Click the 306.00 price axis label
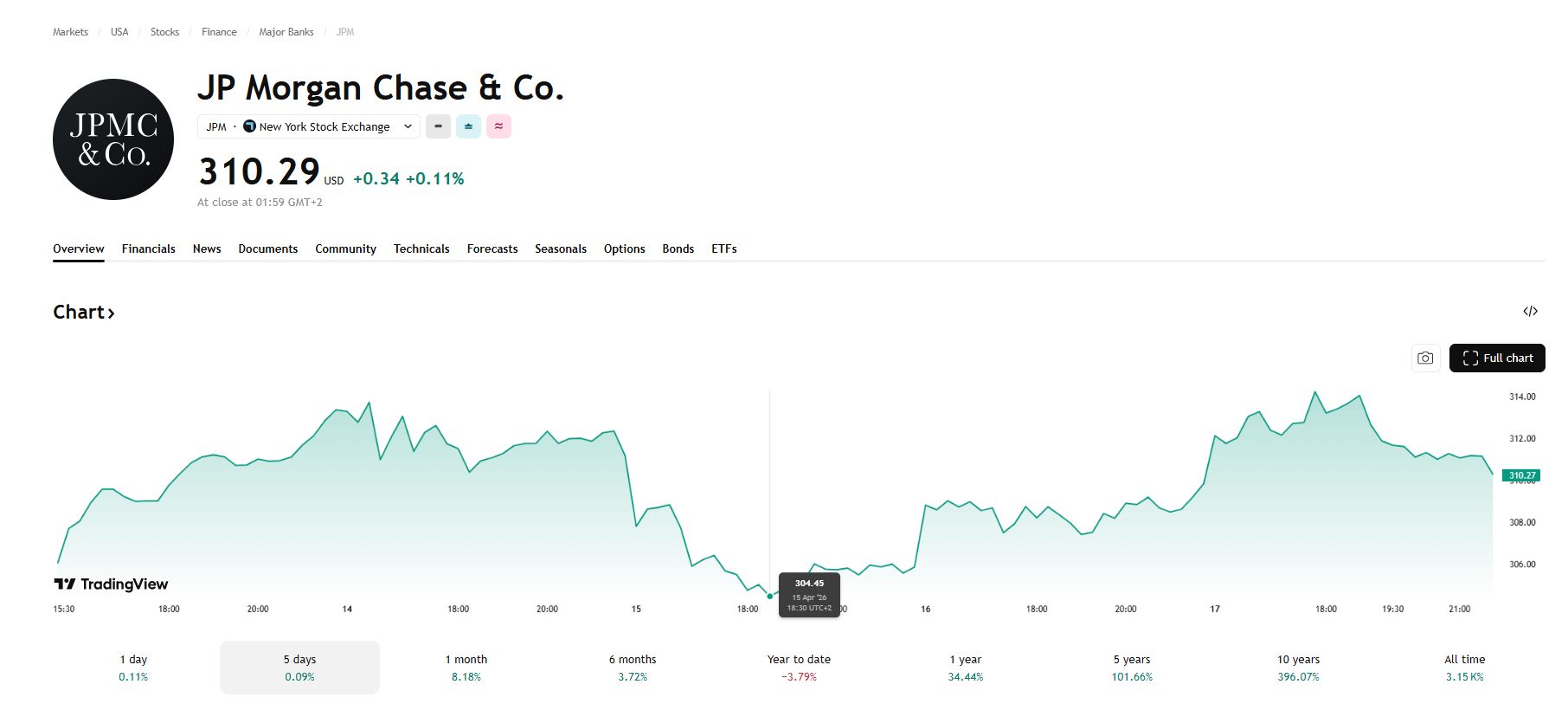The image size is (1568, 723). coord(1522,565)
